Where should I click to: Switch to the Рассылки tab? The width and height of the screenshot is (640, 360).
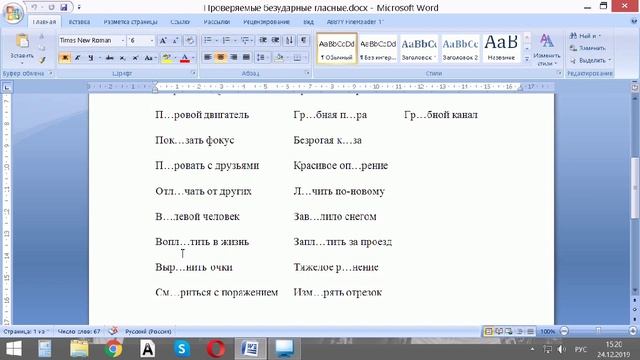point(216,22)
